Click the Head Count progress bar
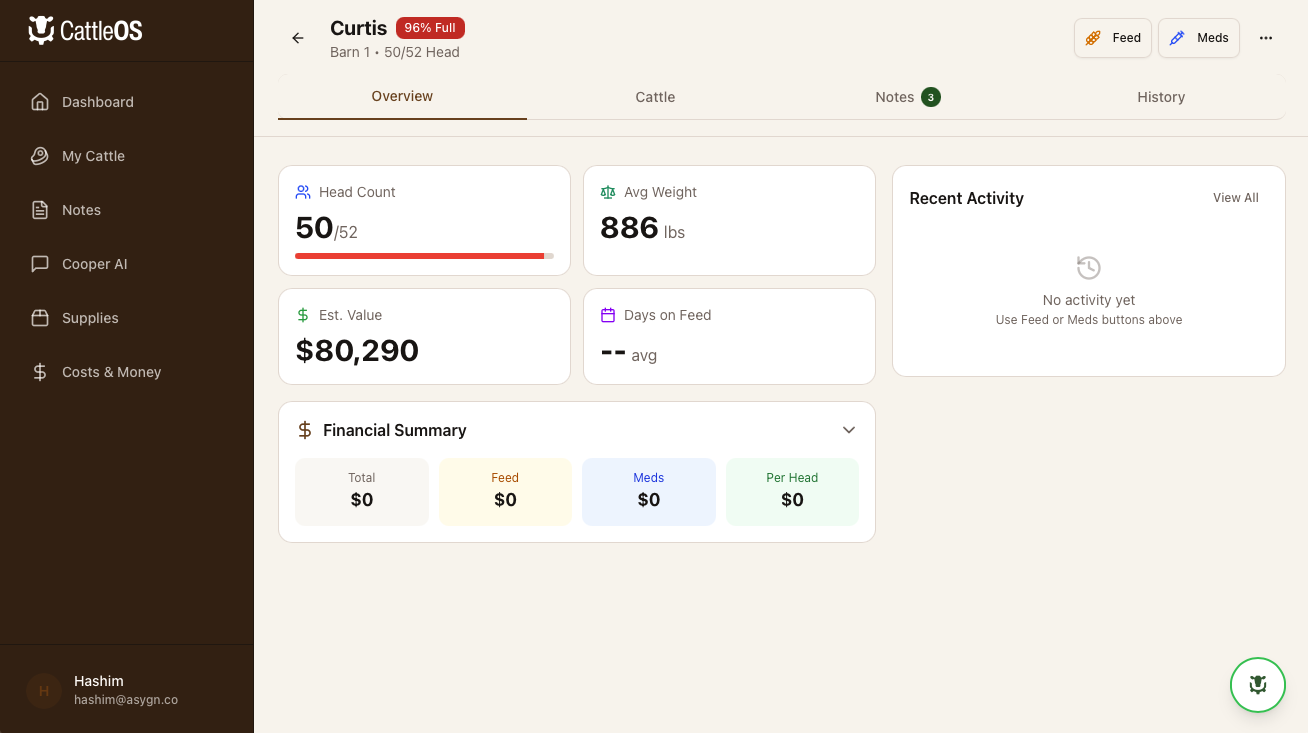 pos(423,255)
